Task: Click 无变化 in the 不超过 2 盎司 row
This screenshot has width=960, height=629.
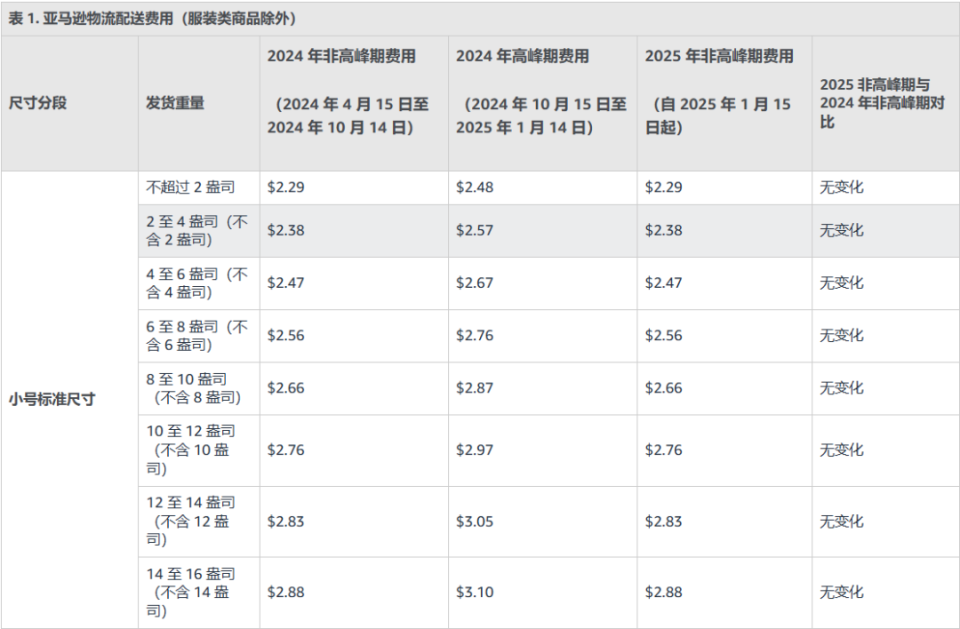Action: pyautogui.click(x=841, y=187)
